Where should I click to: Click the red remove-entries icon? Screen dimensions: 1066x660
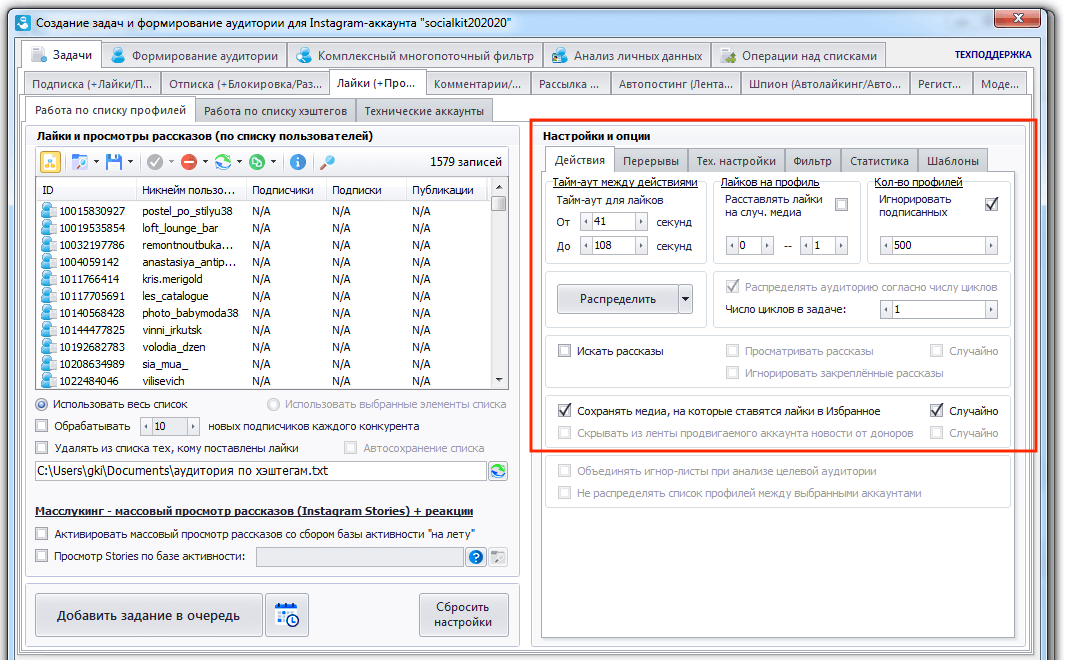[189, 162]
